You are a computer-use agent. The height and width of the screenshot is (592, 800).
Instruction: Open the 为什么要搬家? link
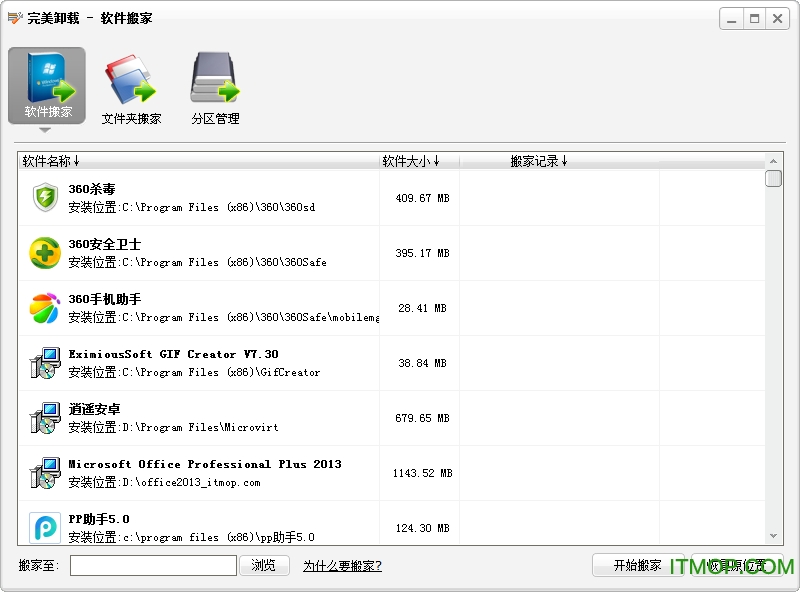point(342,566)
